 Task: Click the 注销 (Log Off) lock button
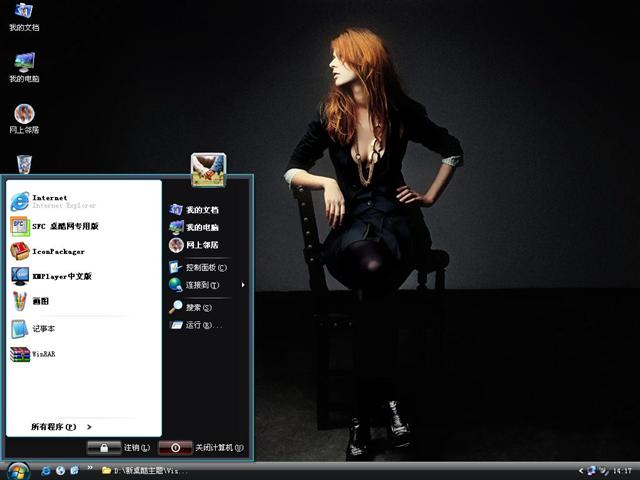click(x=104, y=448)
